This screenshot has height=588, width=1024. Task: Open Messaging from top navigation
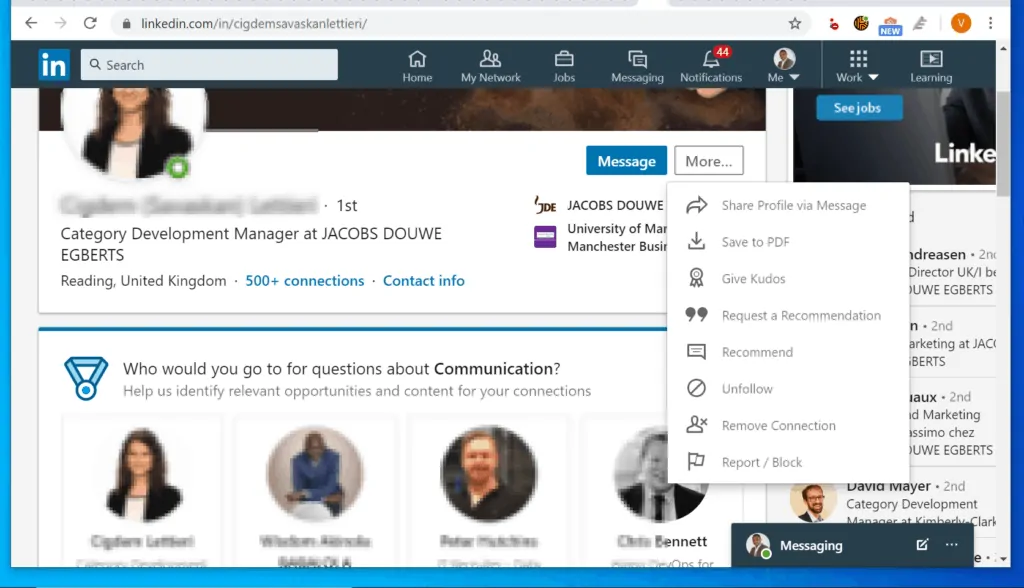(x=637, y=67)
